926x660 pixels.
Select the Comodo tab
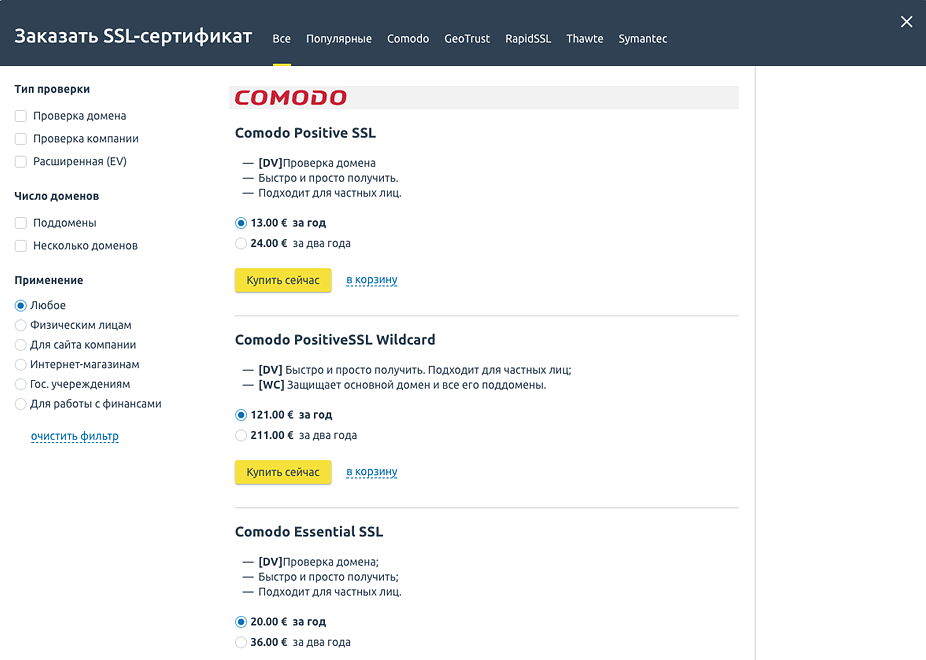tap(407, 39)
